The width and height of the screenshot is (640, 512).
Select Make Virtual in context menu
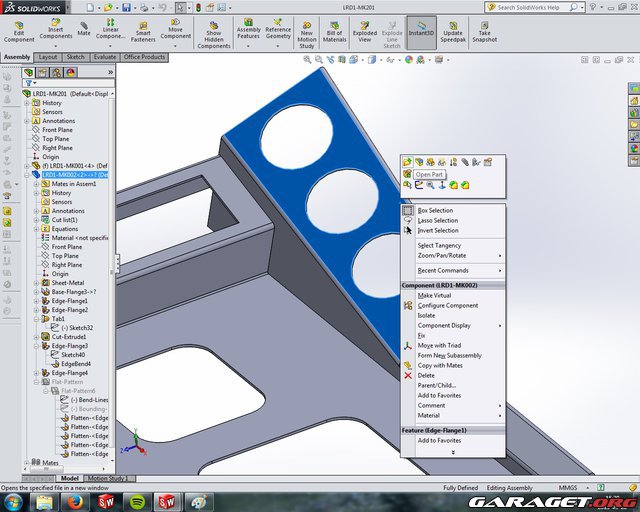point(434,296)
